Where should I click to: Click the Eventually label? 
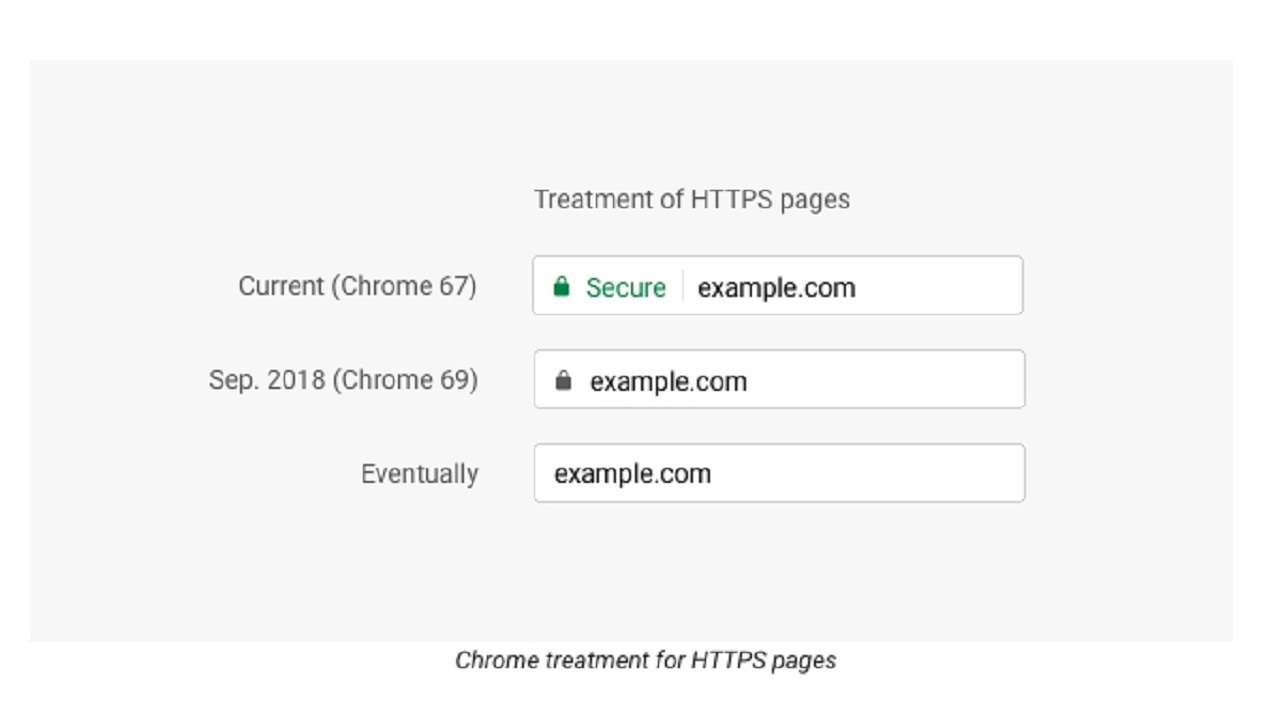point(419,474)
